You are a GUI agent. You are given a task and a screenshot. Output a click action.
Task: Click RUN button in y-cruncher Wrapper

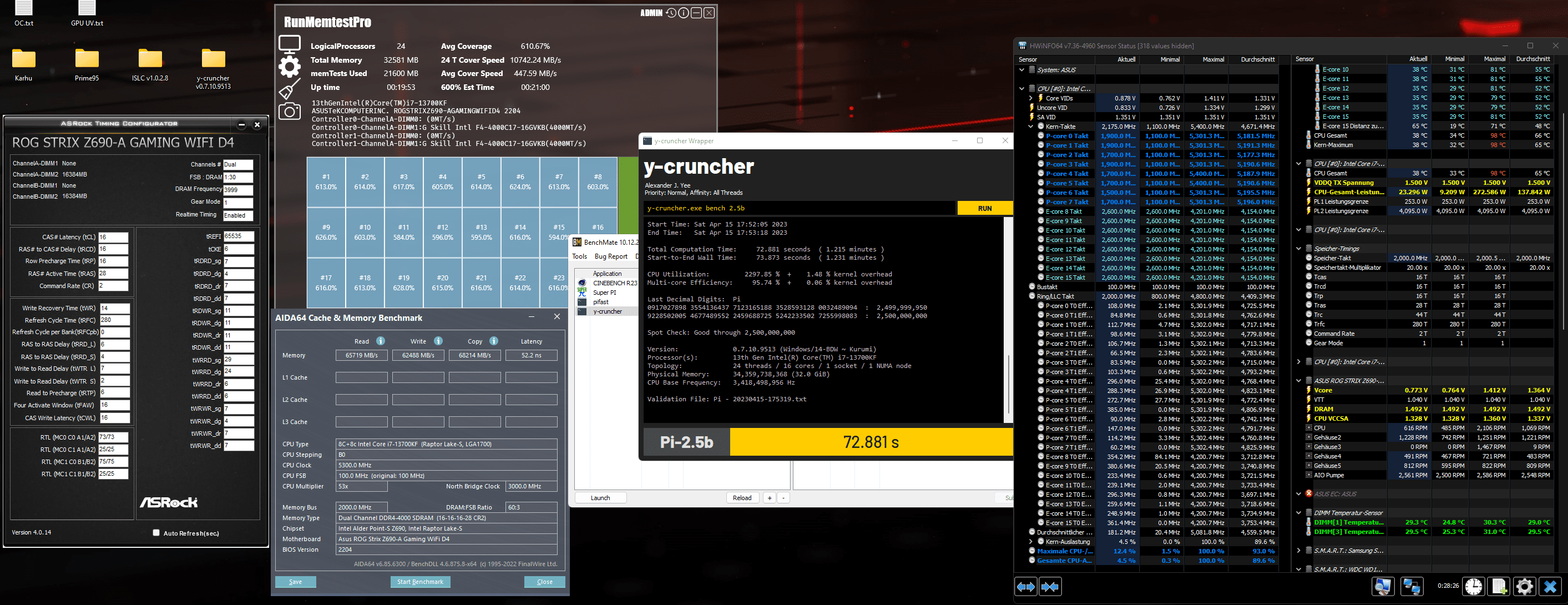click(984, 208)
